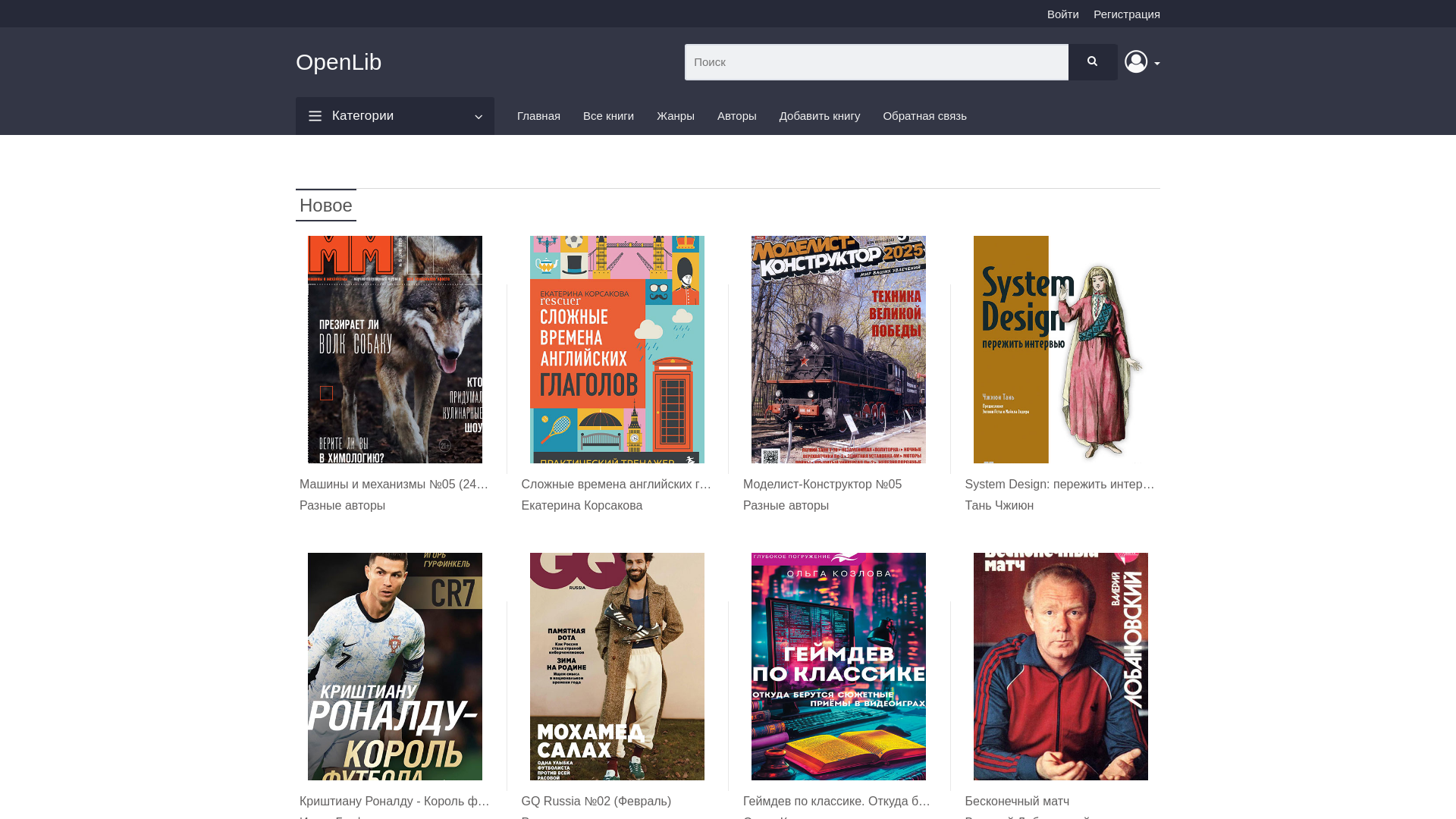This screenshot has width=1456, height=819.
Task: Open the GQ Russia Мохамед Салах cover
Action: 617,667
